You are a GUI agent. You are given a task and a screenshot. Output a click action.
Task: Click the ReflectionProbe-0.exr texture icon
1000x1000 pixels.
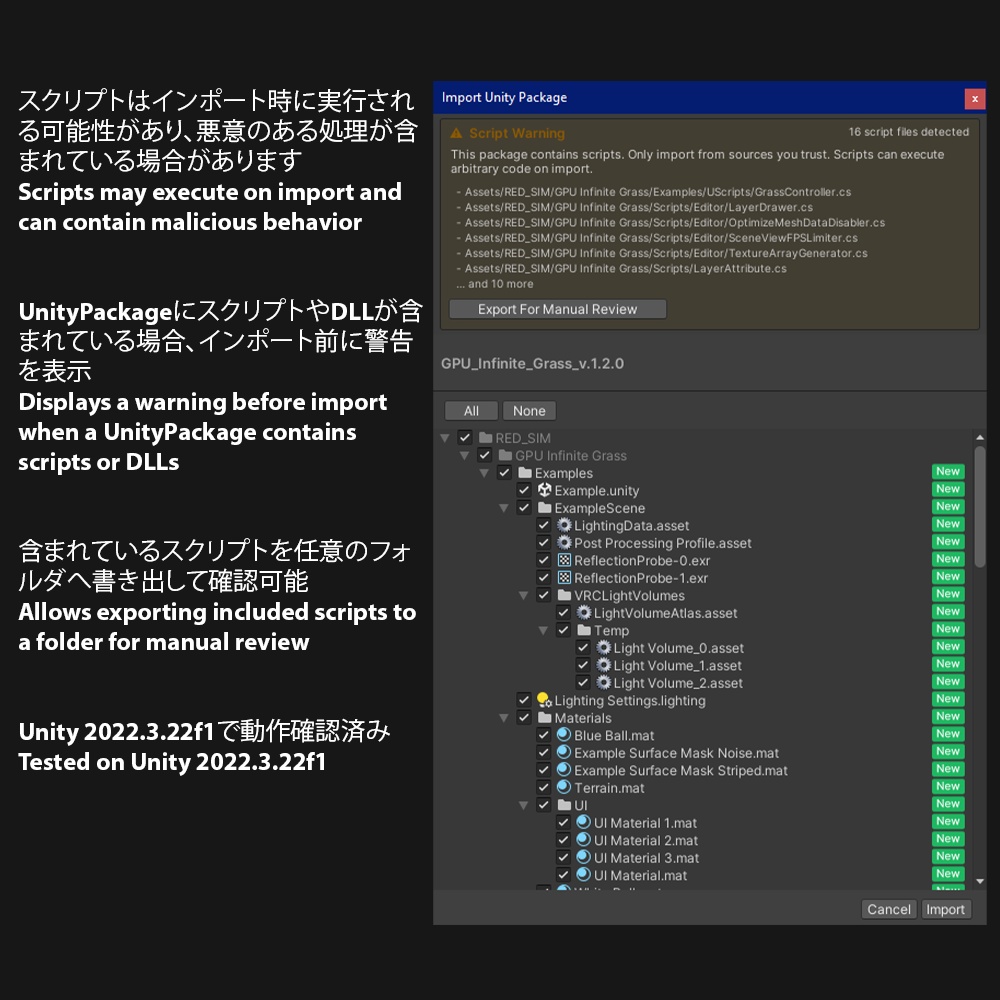click(564, 560)
